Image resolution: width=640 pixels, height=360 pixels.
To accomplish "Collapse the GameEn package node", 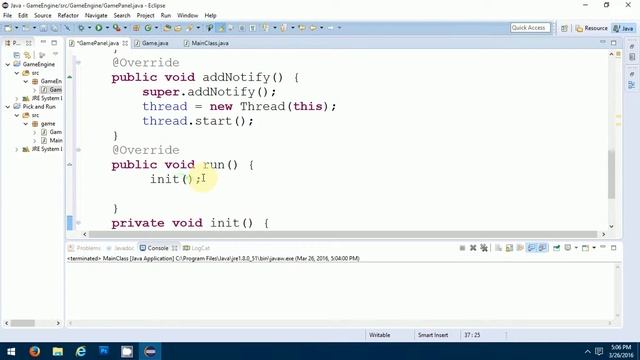I will [x=26, y=81].
